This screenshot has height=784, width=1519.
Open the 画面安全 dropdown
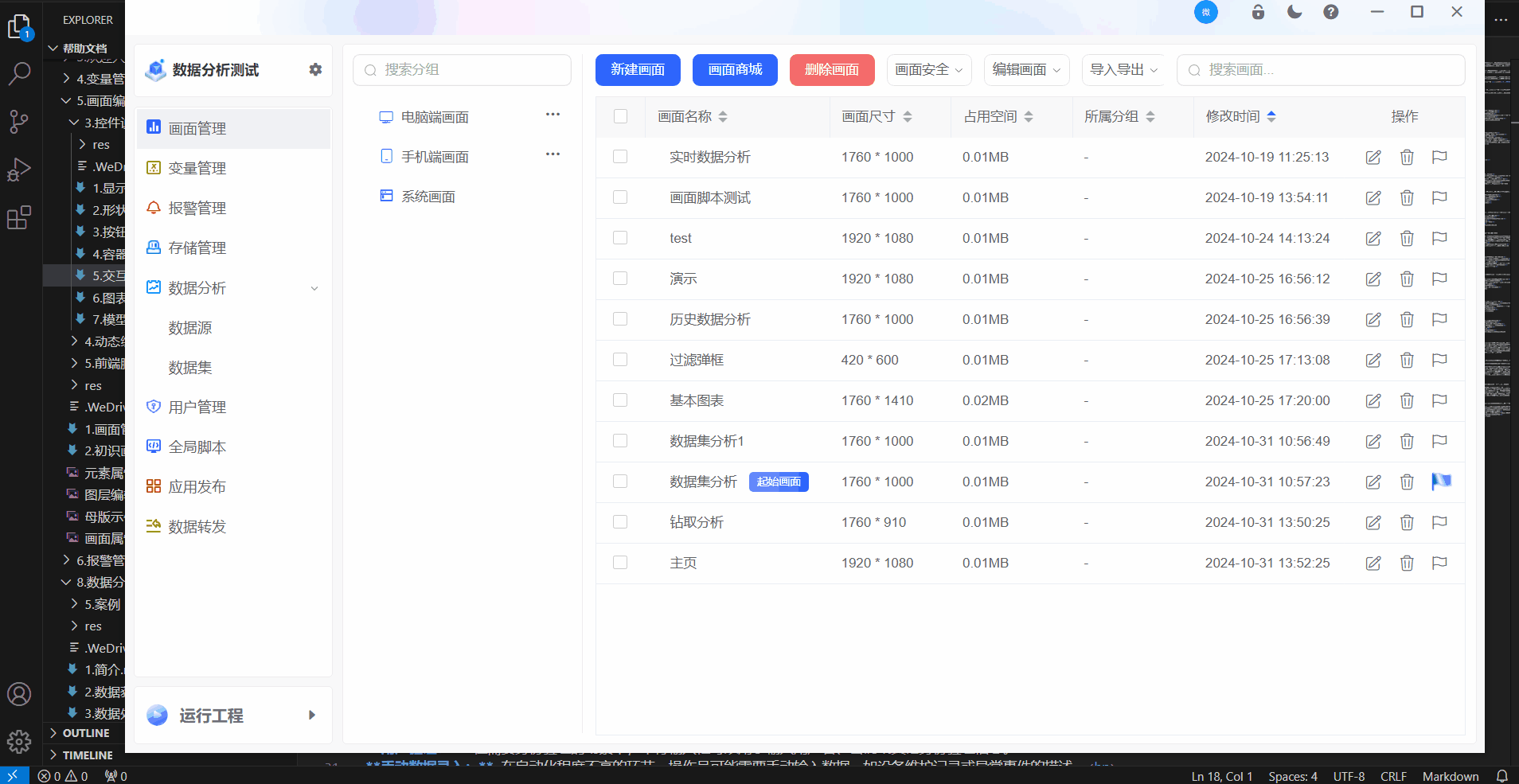tap(929, 70)
